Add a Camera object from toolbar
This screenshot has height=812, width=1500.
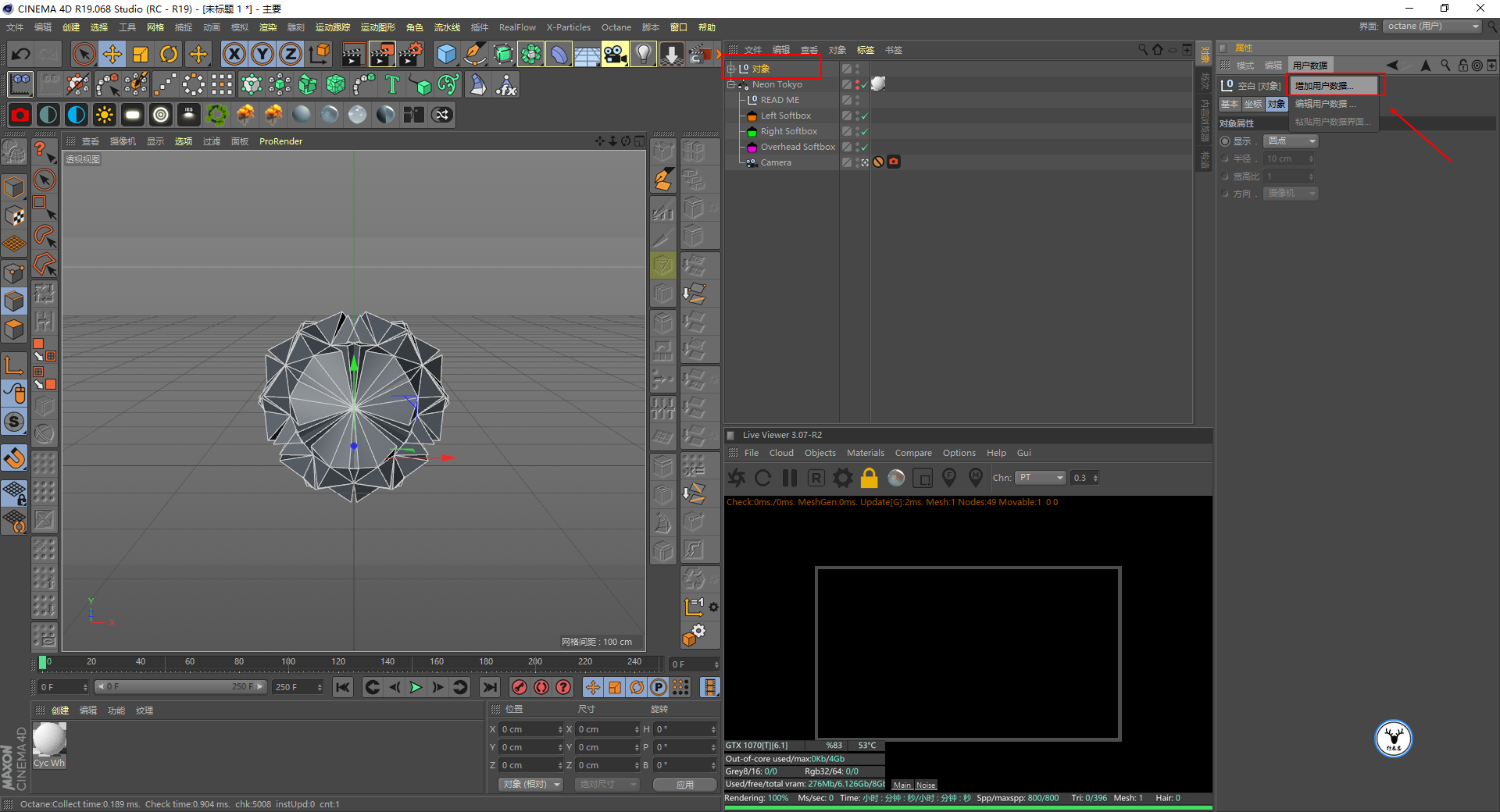coord(615,54)
